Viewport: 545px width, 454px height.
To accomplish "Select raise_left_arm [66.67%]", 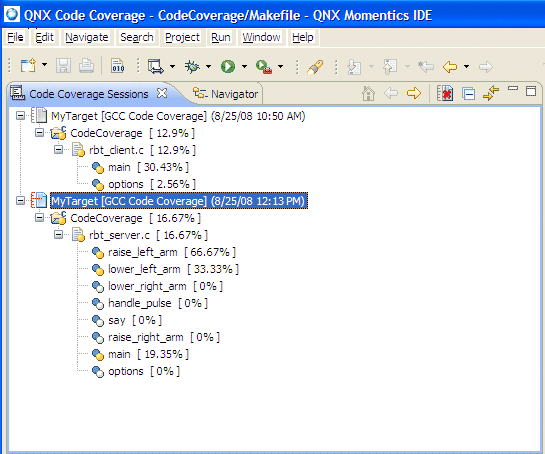I will point(172,252).
